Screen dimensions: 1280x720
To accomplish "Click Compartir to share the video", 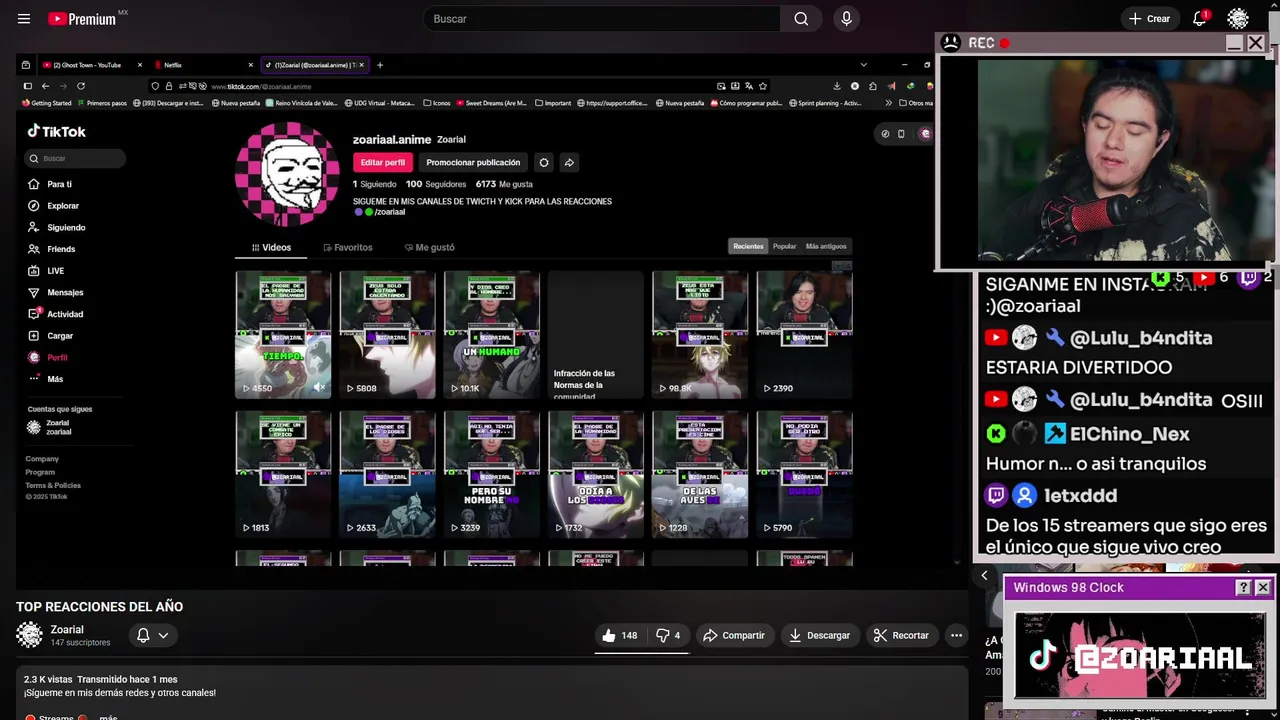I will (733, 635).
